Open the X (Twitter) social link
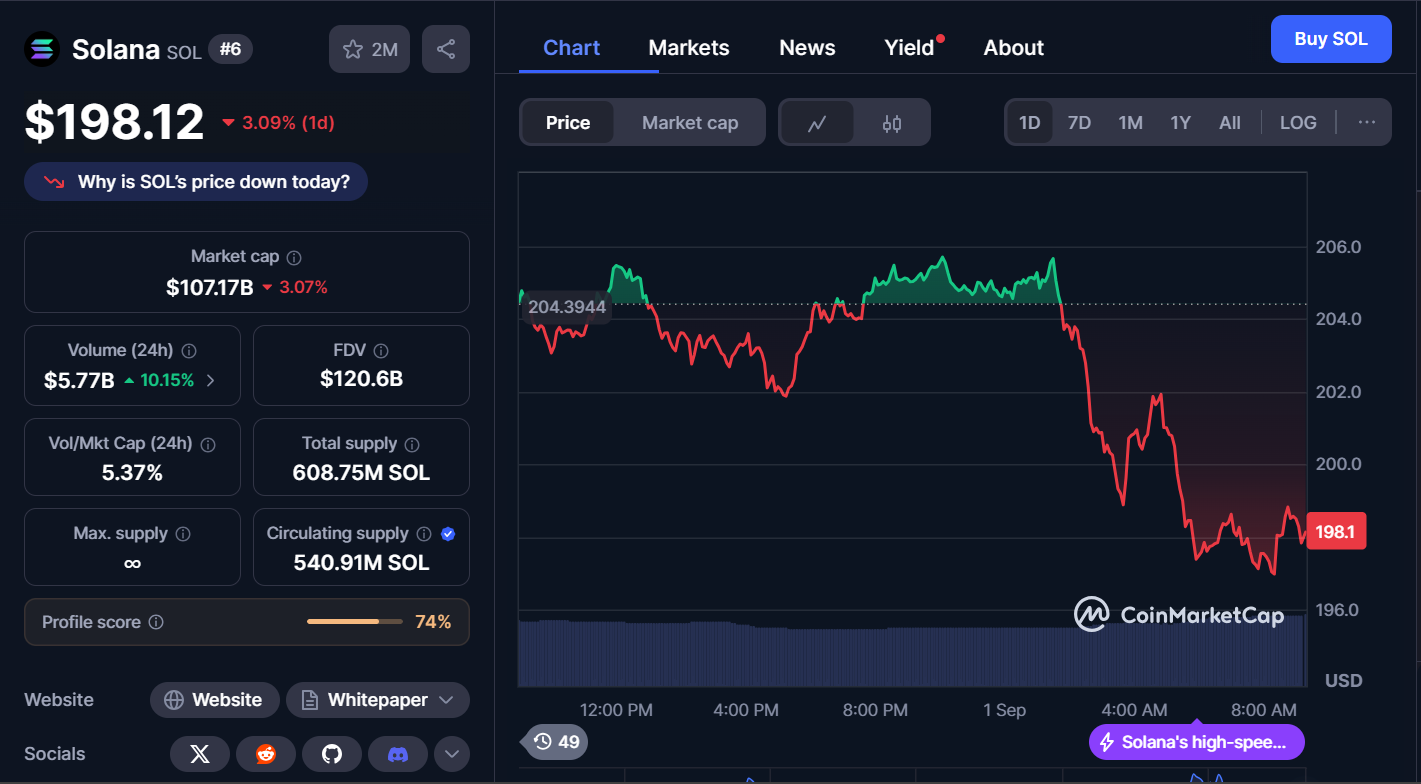The width and height of the screenshot is (1421, 784). tap(200, 754)
